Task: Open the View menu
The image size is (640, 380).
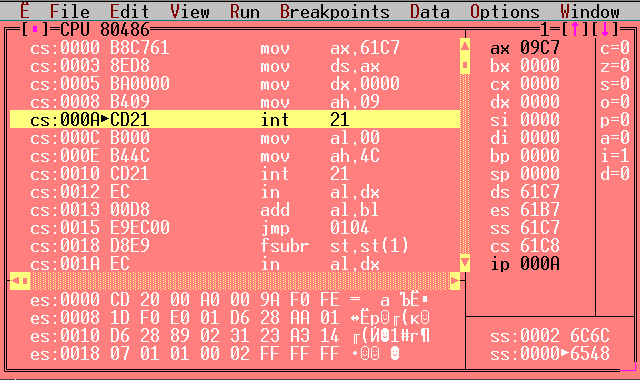Action: (190, 11)
